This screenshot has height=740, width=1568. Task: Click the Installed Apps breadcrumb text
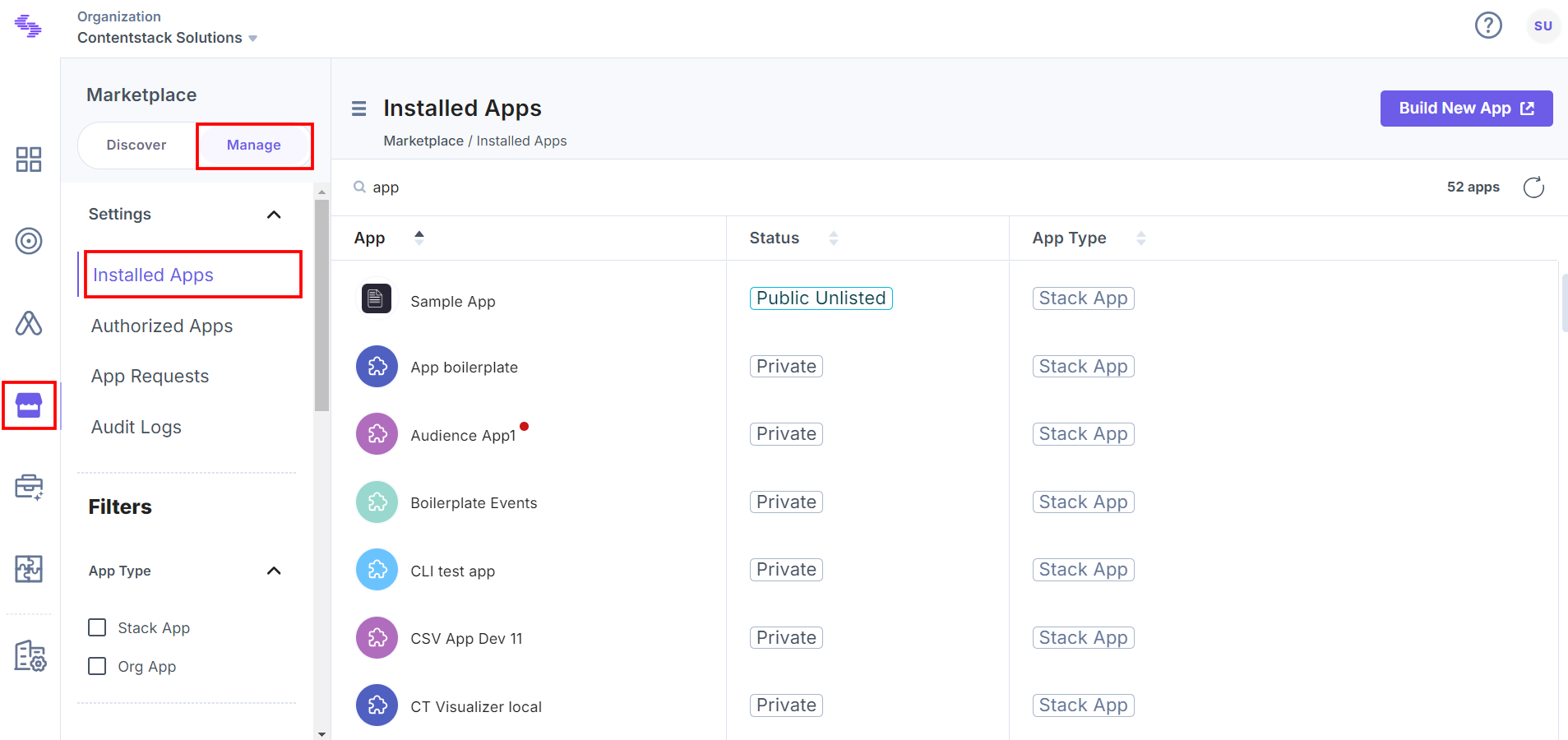pos(522,141)
